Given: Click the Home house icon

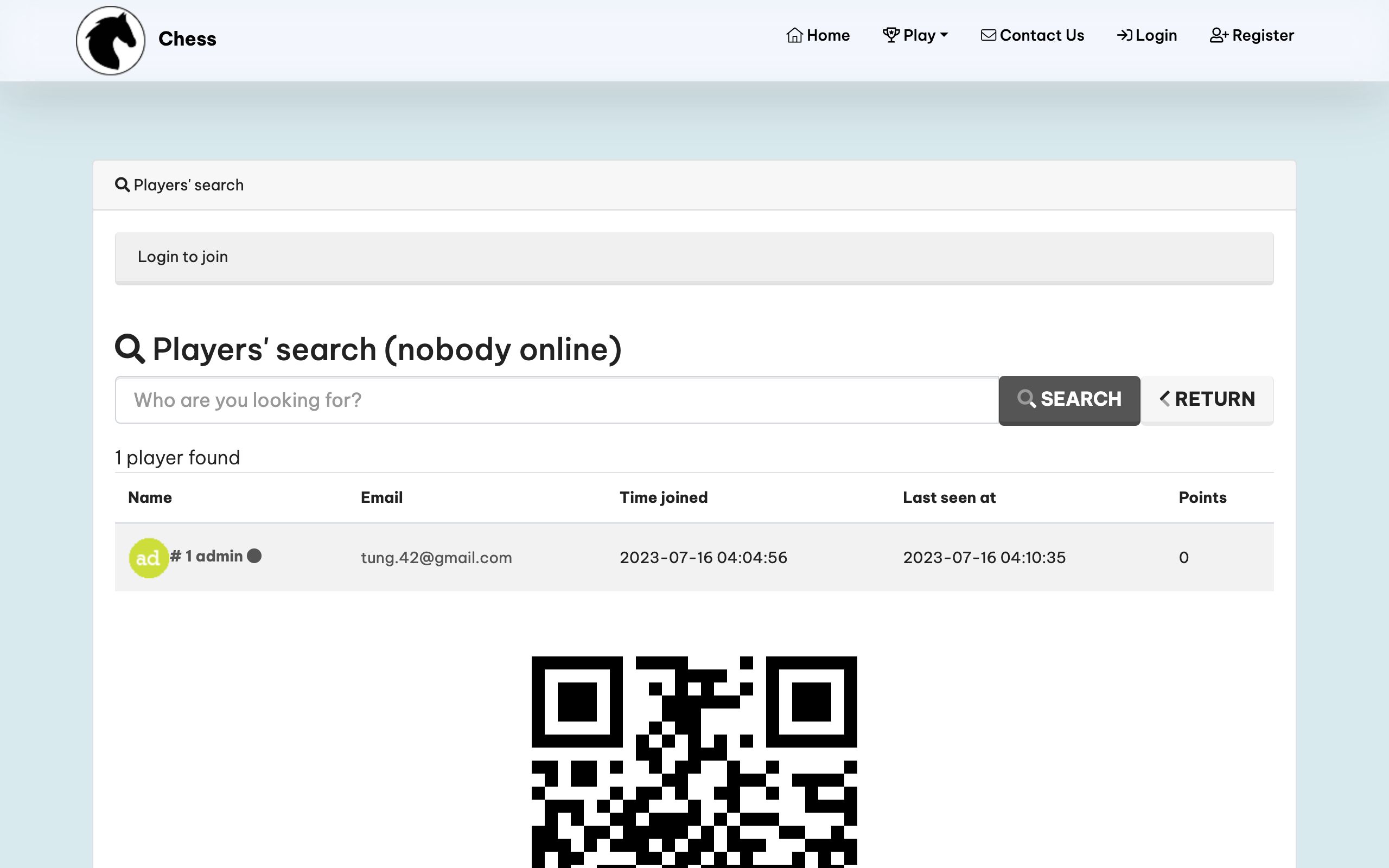Looking at the screenshot, I should (794, 36).
